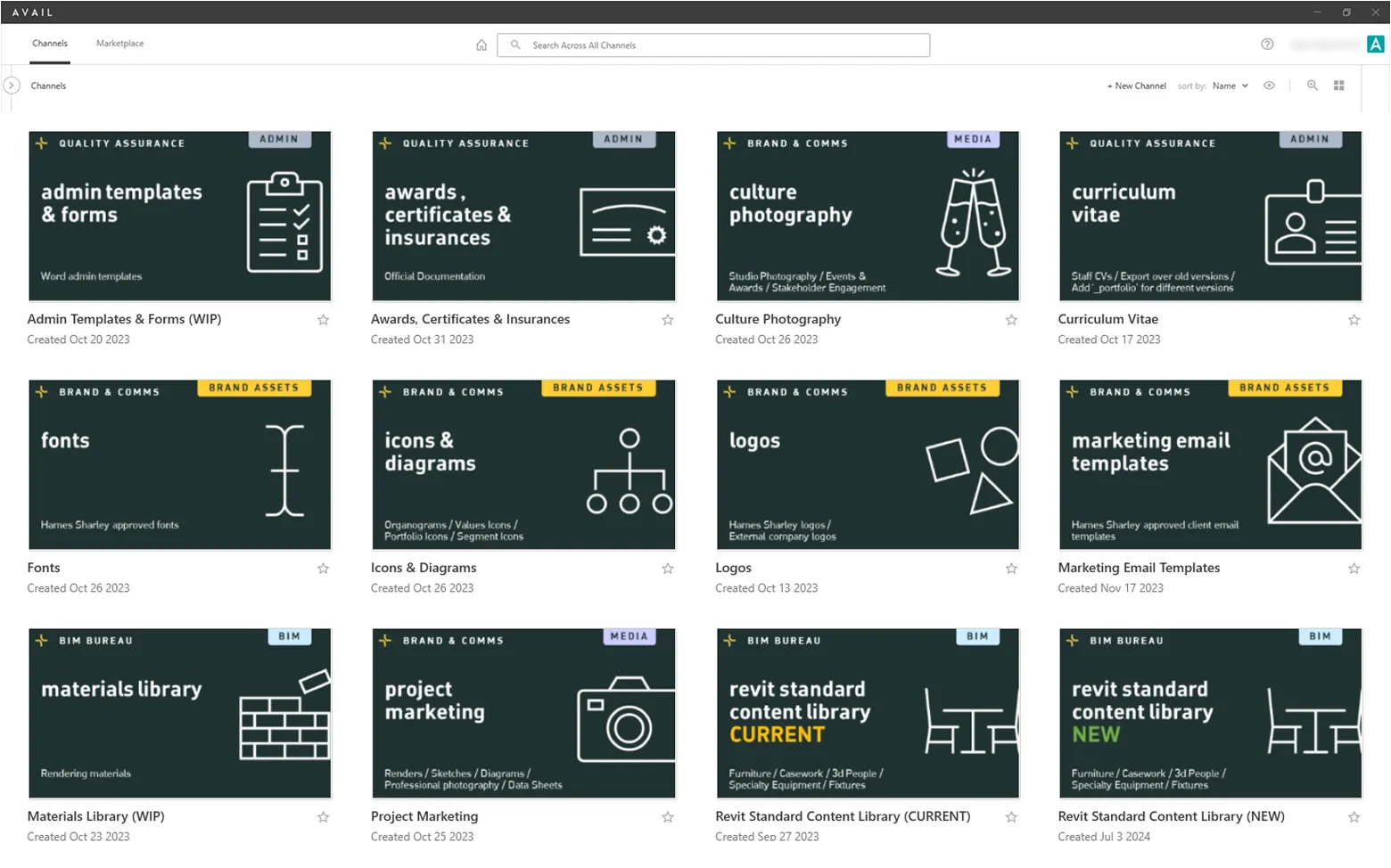Image resolution: width=1391 pixels, height=868 pixels.
Task: Click the Logos channel title
Action: [733, 568]
